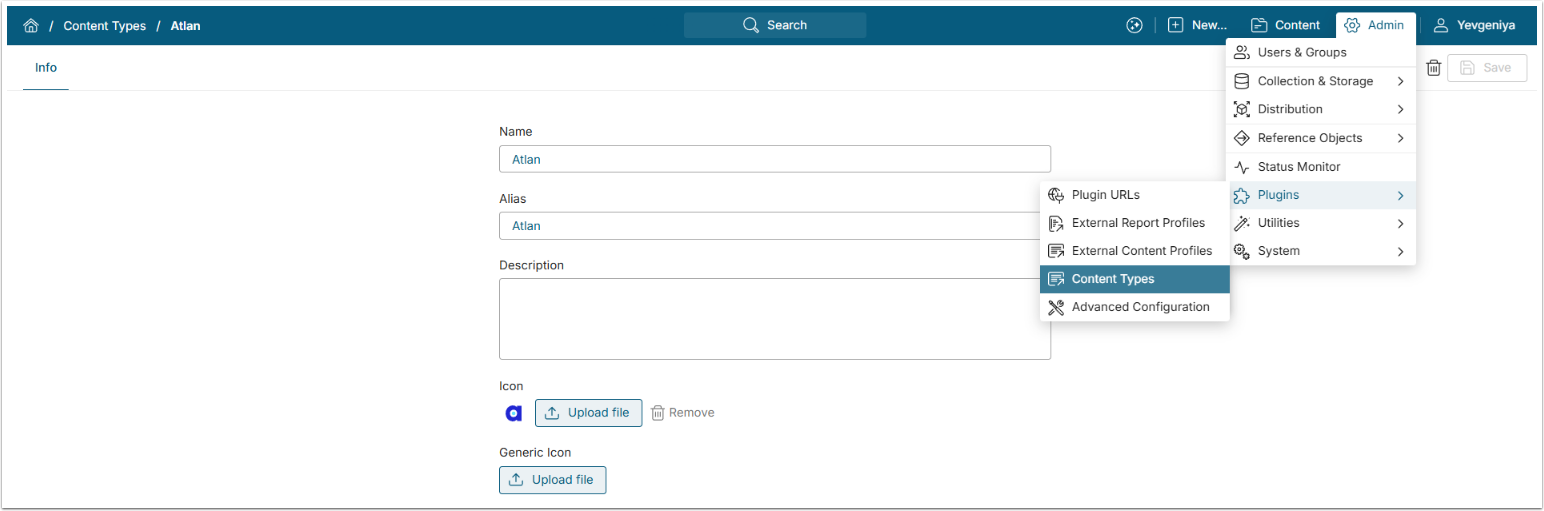1544x511 pixels.
Task: Click the Users & Groups people icon
Action: [1242, 52]
